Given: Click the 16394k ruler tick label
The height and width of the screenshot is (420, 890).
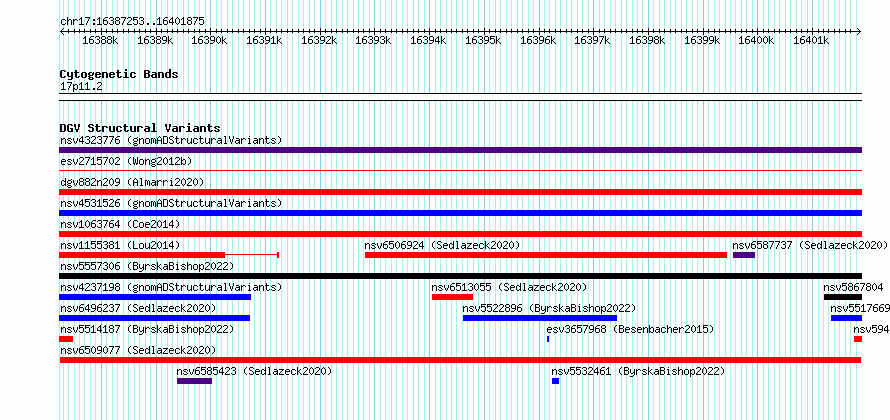Looking at the screenshot, I should click(428, 40).
